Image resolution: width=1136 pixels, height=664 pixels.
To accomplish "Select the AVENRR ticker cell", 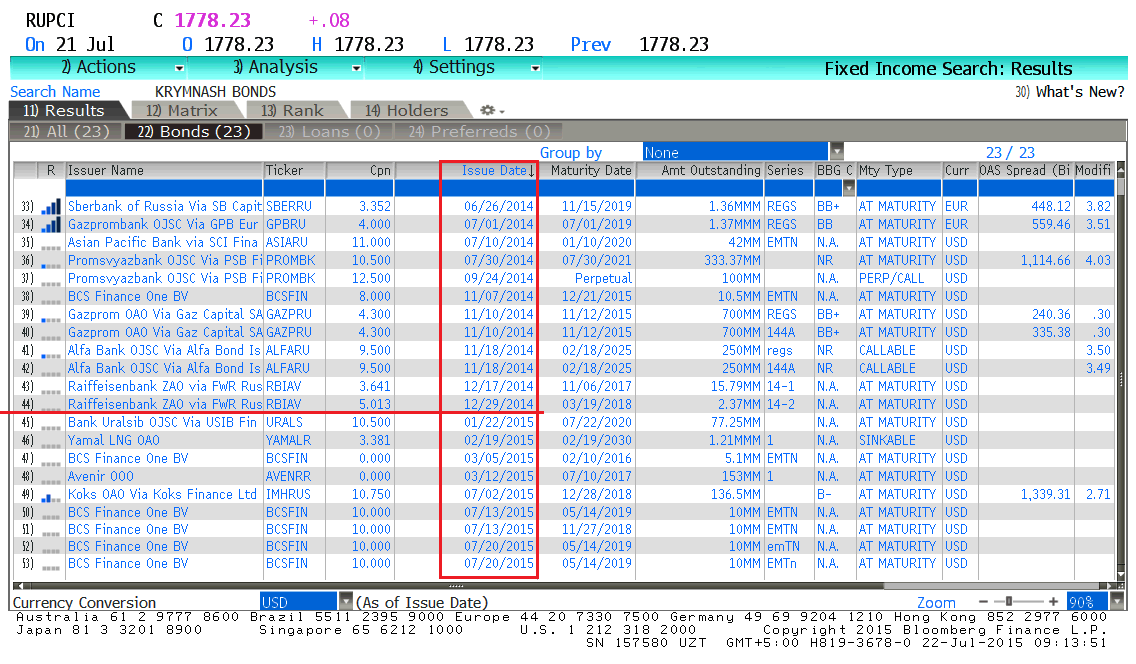I will point(288,476).
